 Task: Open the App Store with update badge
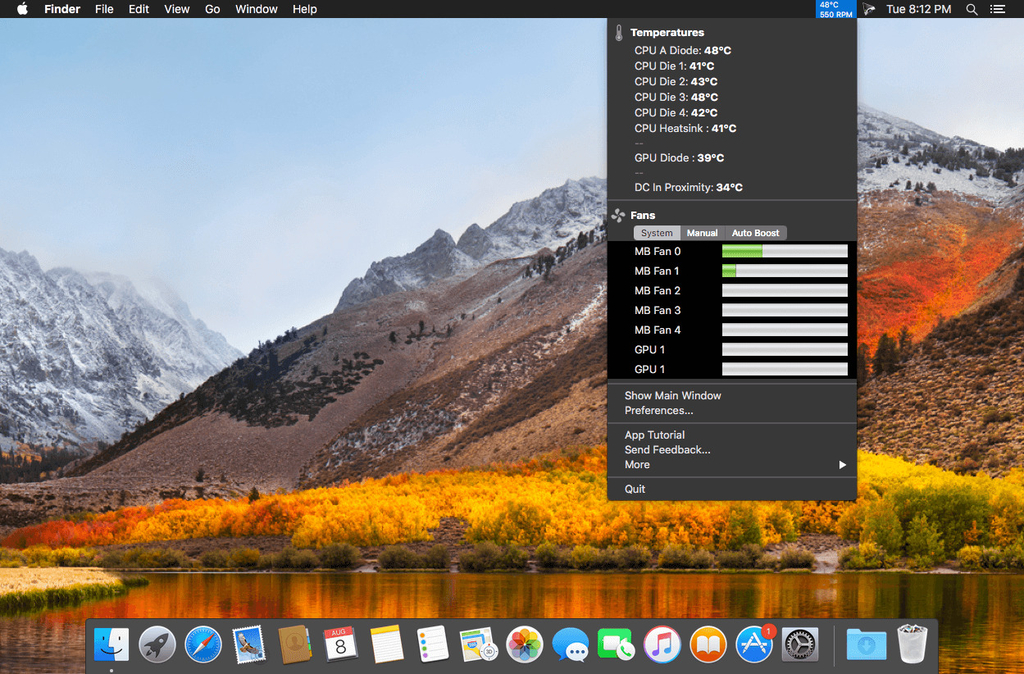[x=755, y=645]
